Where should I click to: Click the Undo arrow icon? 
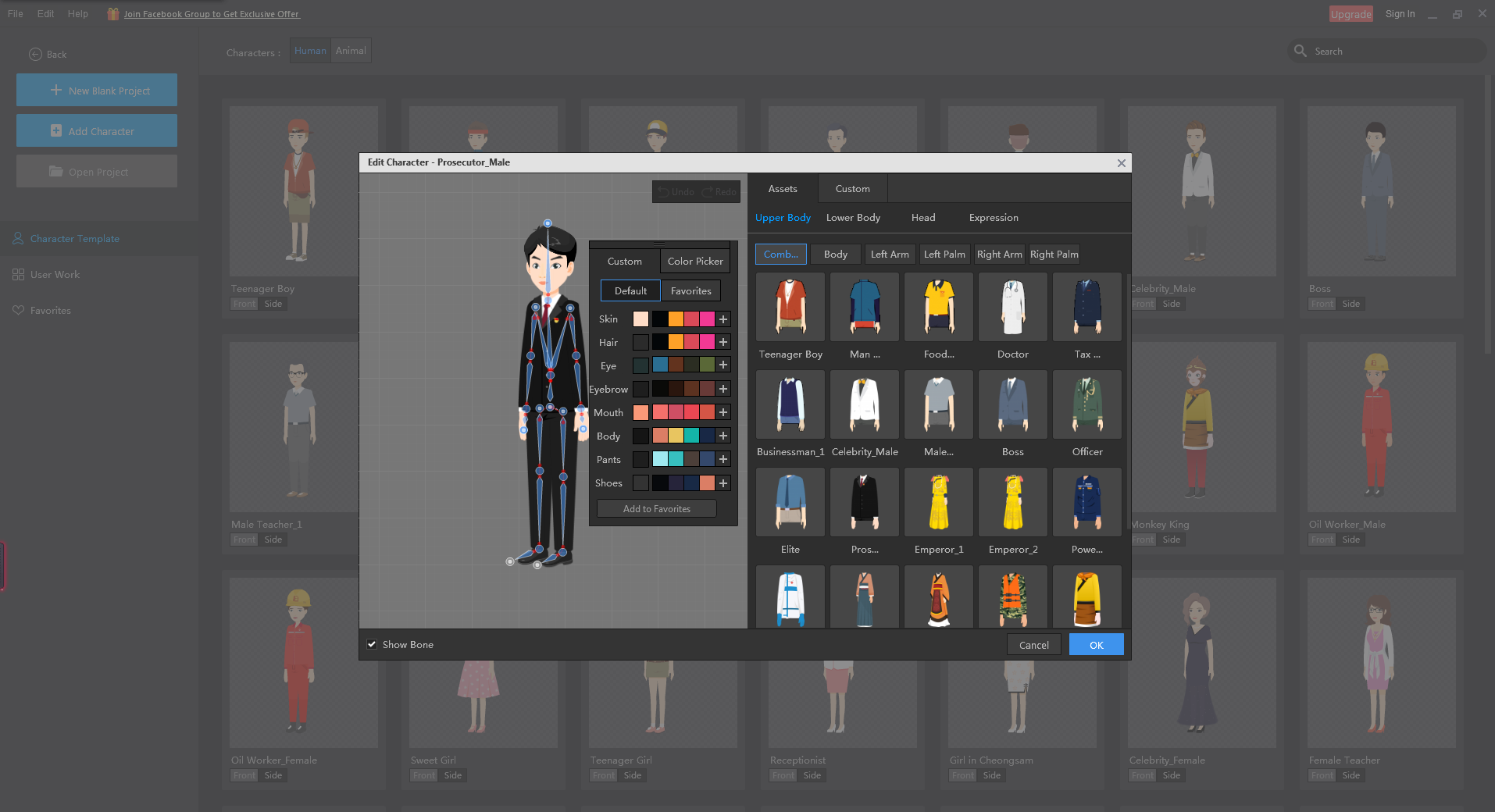tap(663, 192)
